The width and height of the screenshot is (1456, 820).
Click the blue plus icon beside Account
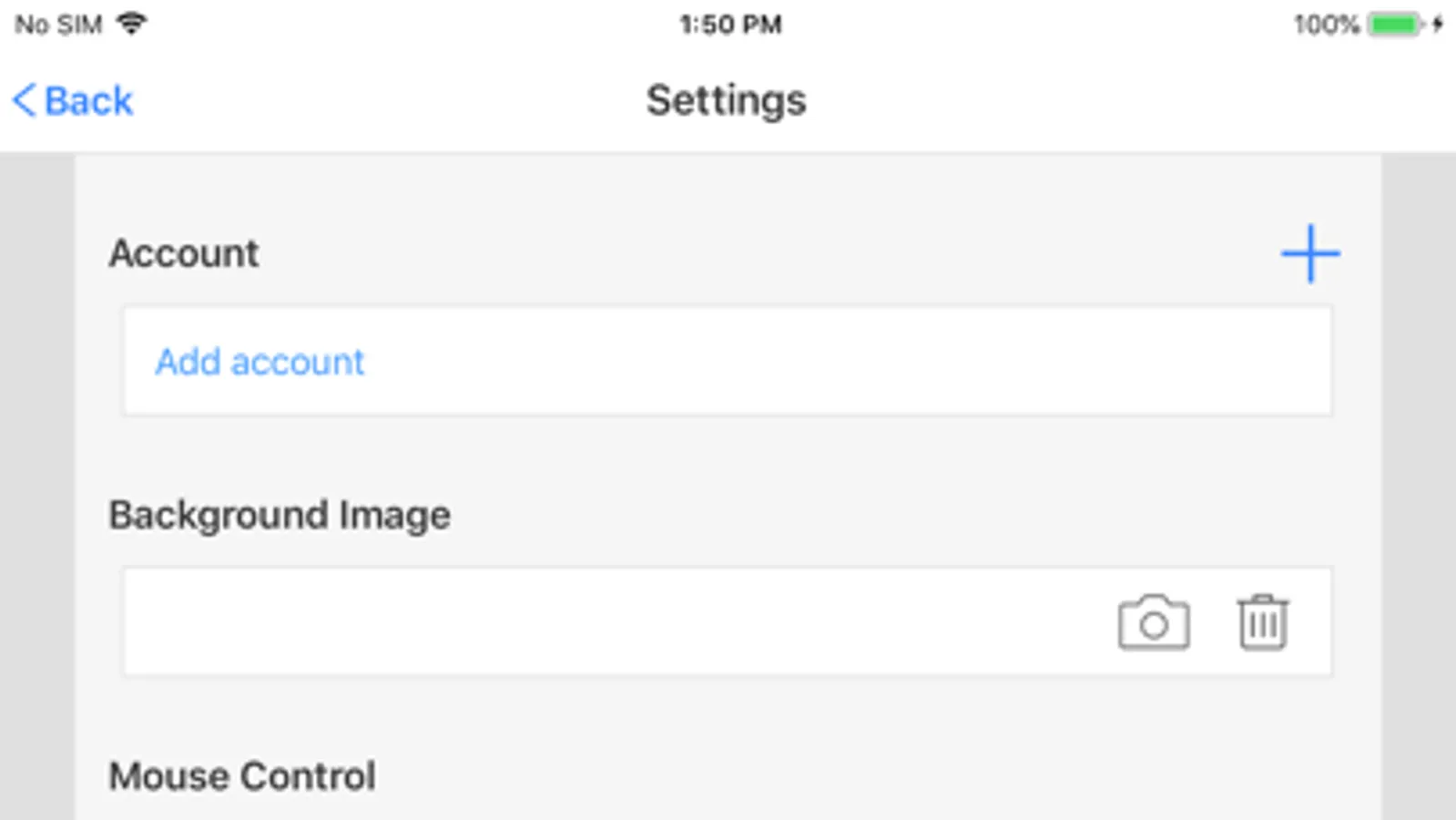pyautogui.click(x=1309, y=253)
